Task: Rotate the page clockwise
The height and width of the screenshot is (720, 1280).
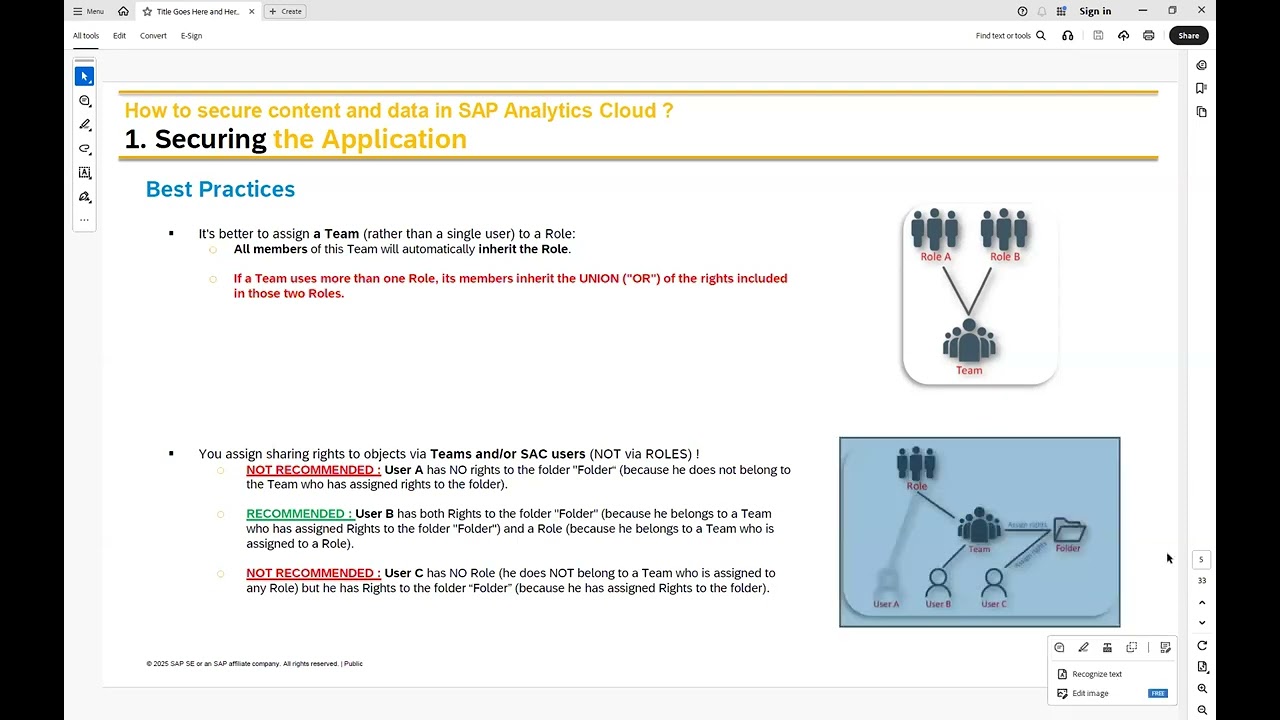Action: (1202, 646)
